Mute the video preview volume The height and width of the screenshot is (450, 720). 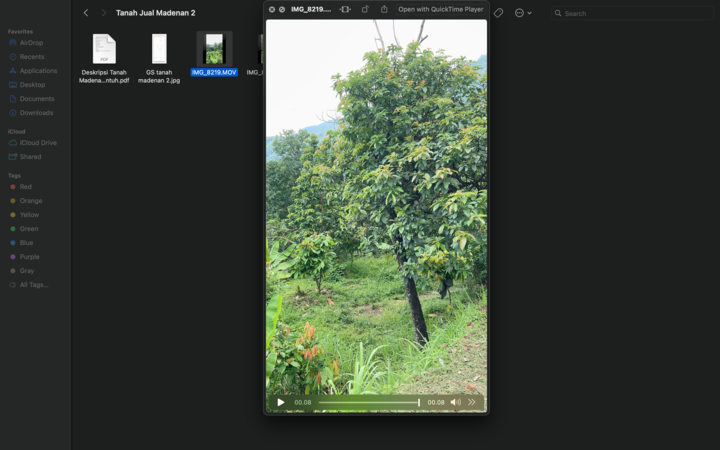point(455,402)
